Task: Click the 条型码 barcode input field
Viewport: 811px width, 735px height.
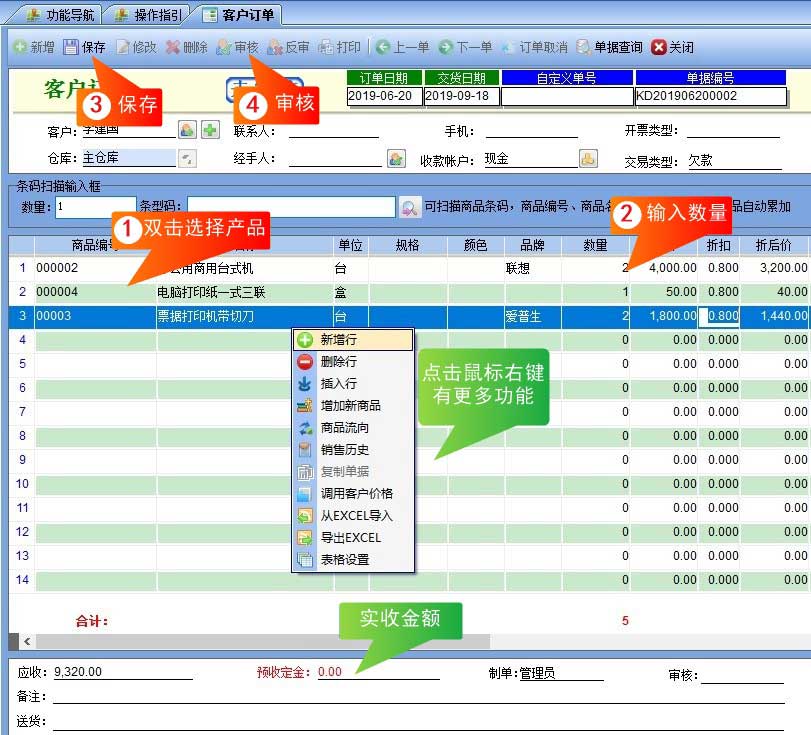Action: coord(292,207)
